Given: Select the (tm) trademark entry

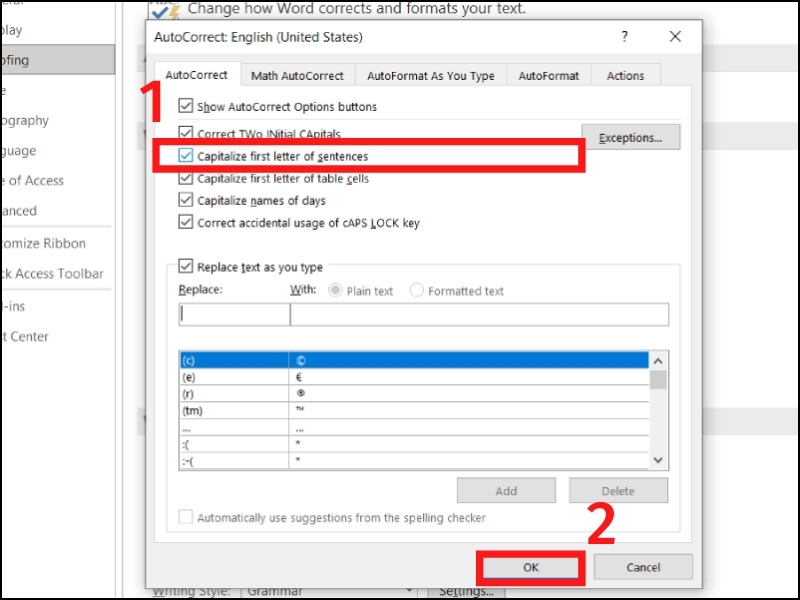Looking at the screenshot, I should [414, 410].
